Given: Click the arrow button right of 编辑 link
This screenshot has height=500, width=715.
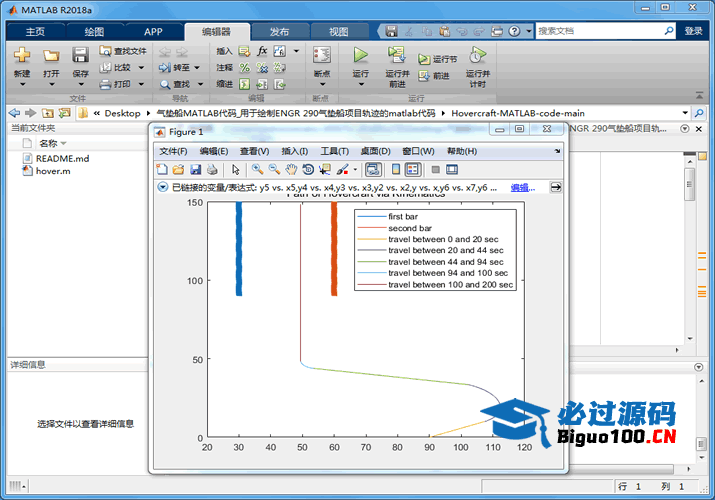Looking at the screenshot, I should [556, 187].
